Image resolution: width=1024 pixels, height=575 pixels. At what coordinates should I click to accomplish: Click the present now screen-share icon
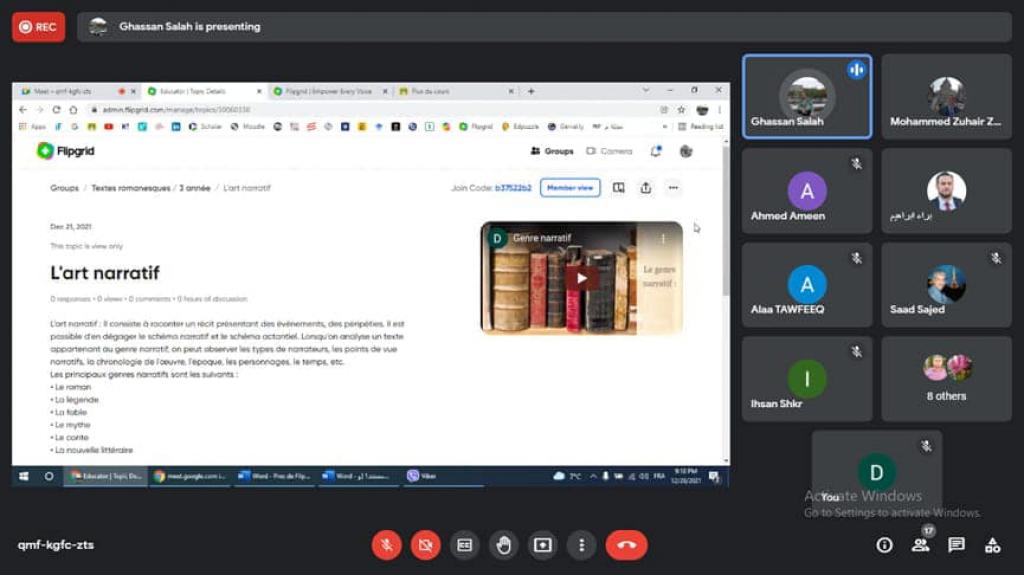542,545
